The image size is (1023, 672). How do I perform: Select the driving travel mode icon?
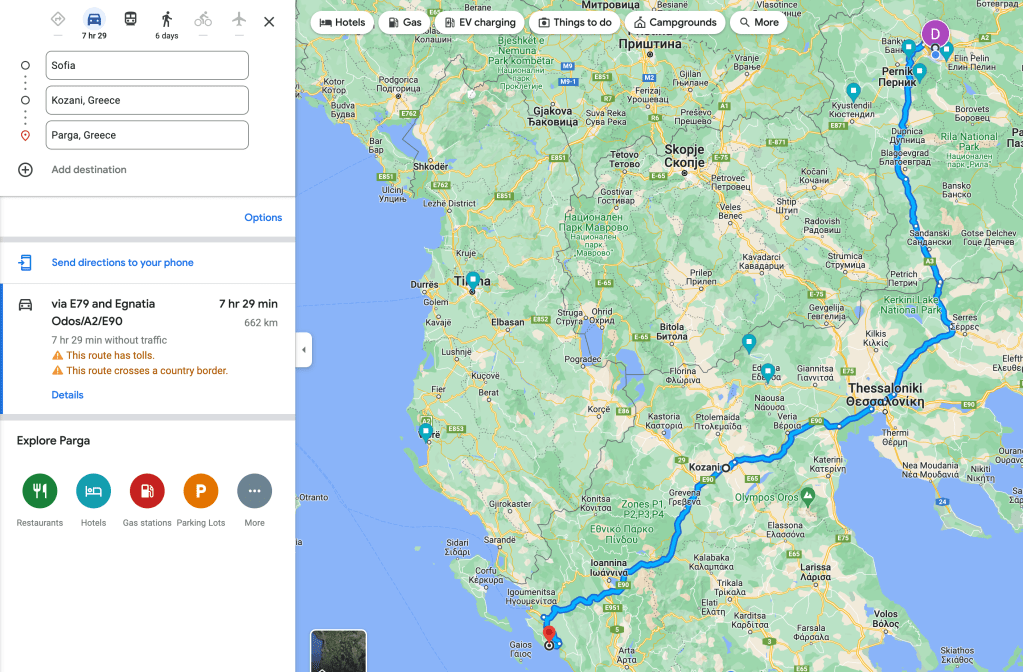94,19
